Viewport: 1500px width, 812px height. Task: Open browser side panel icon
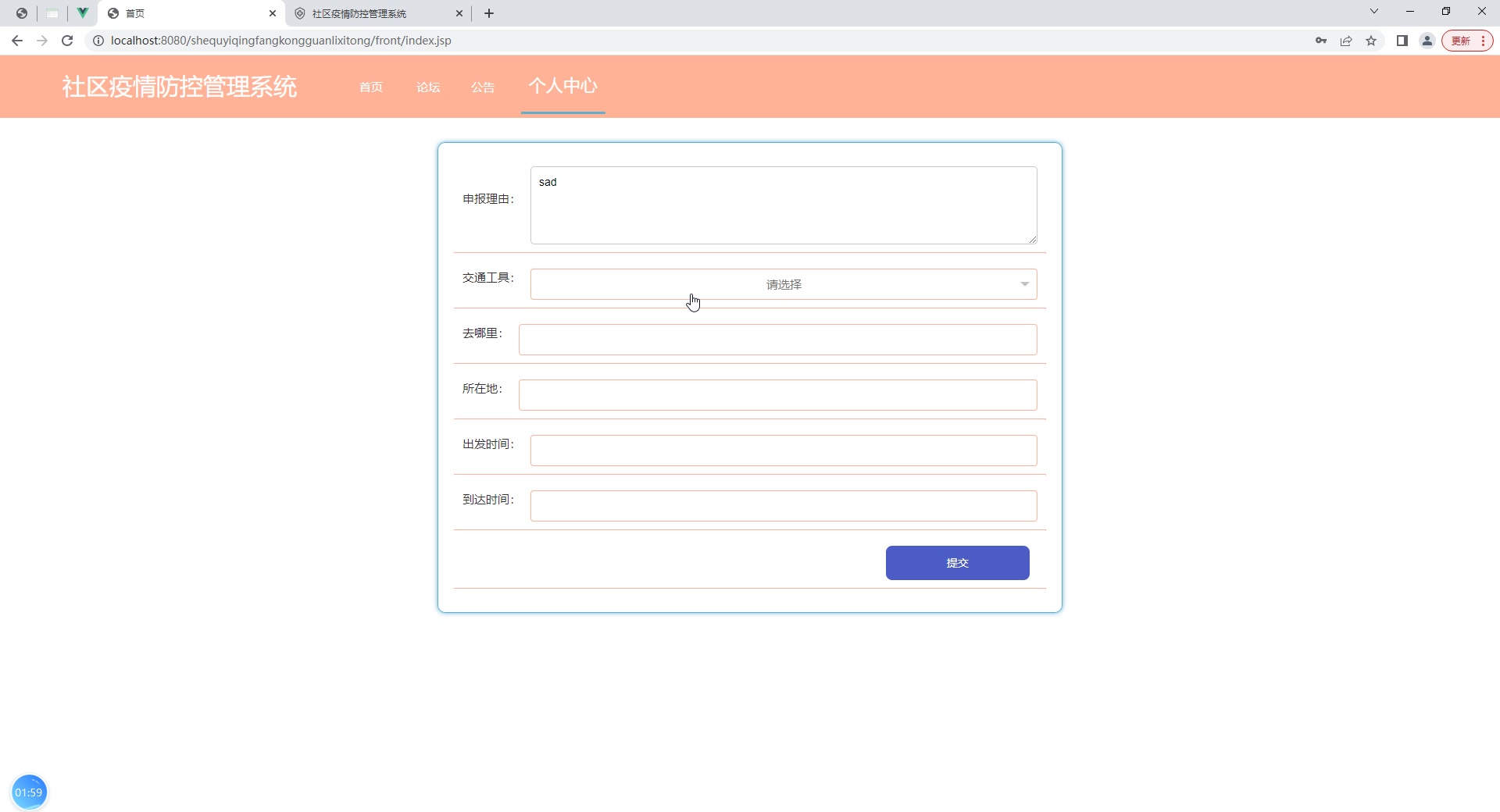click(x=1402, y=41)
